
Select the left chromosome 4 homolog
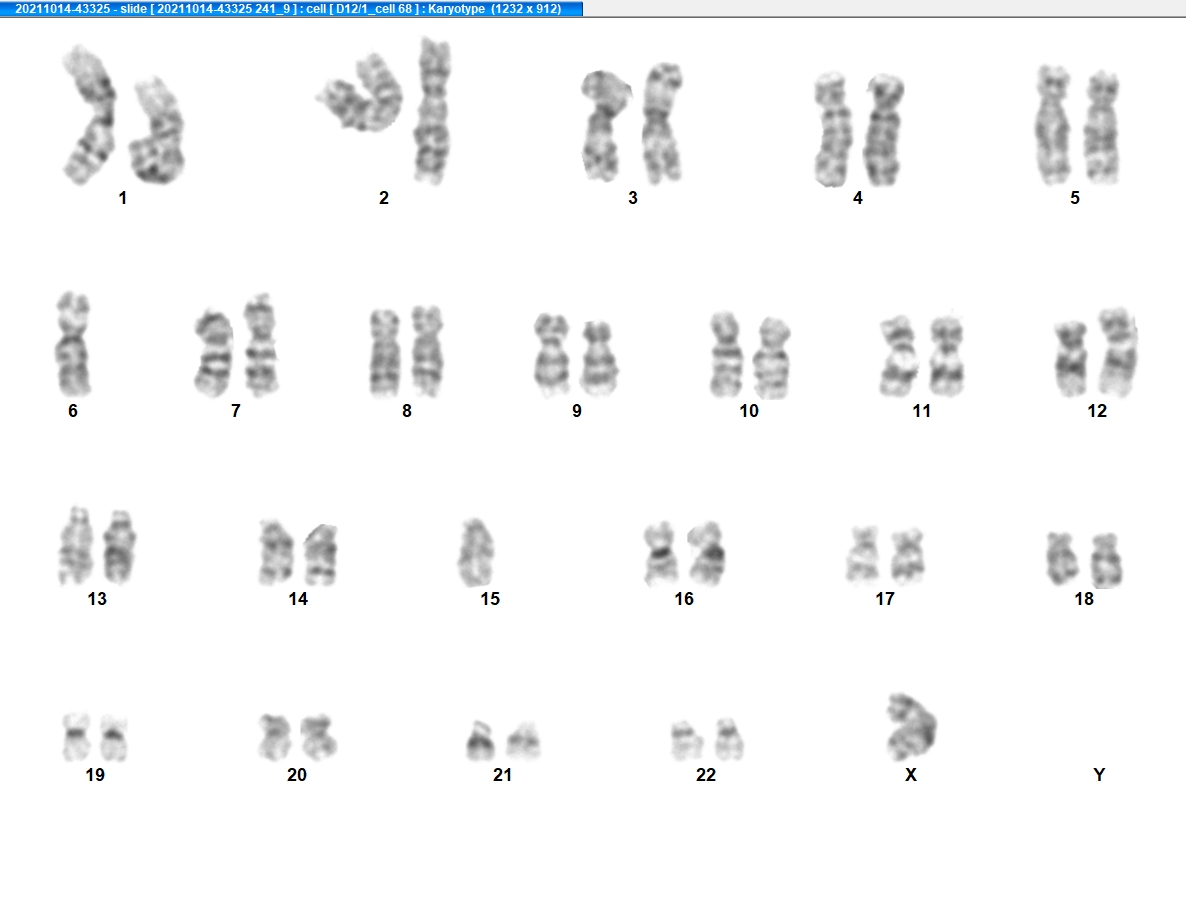click(832, 129)
